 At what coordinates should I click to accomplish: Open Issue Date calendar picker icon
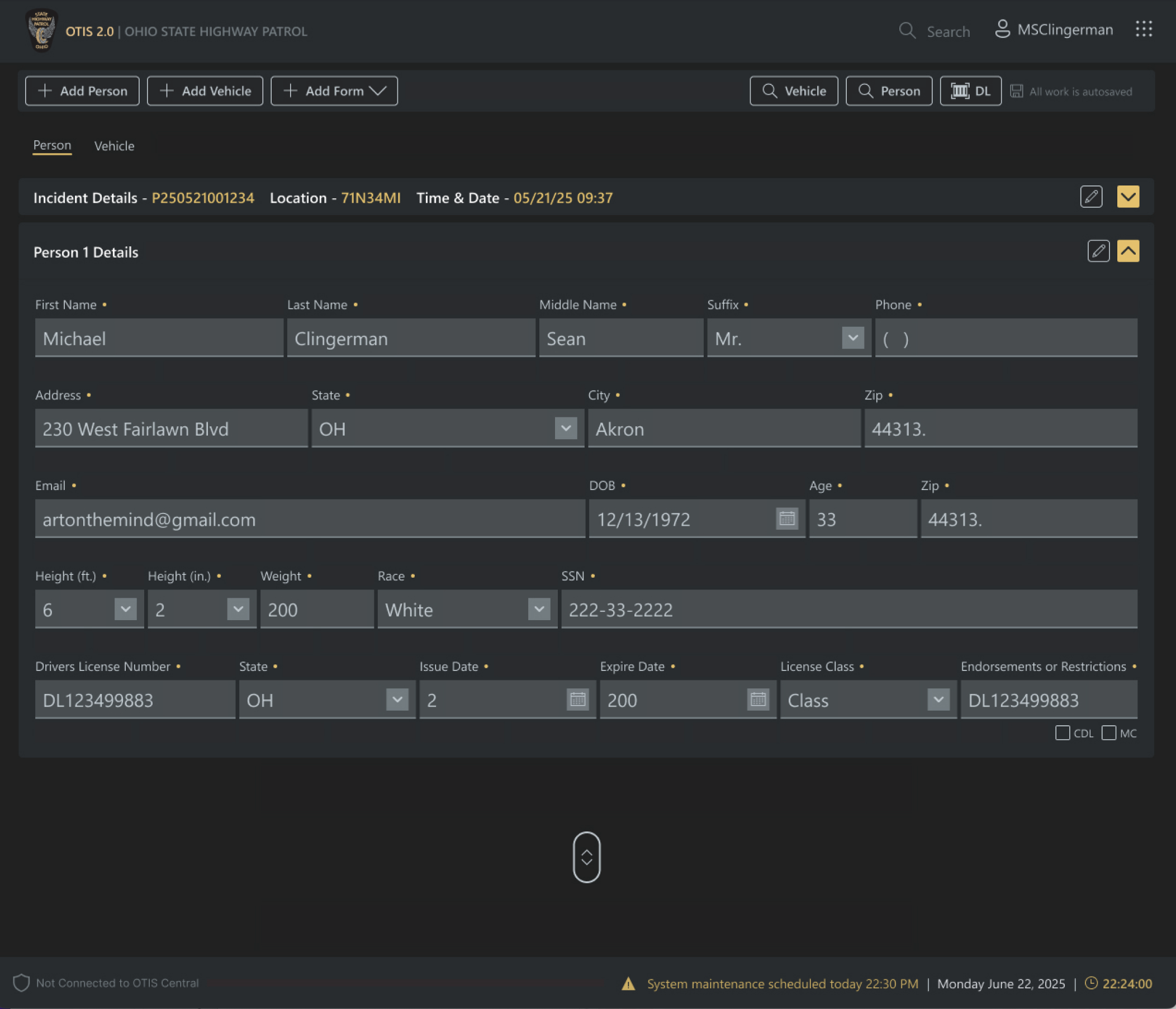coord(577,699)
